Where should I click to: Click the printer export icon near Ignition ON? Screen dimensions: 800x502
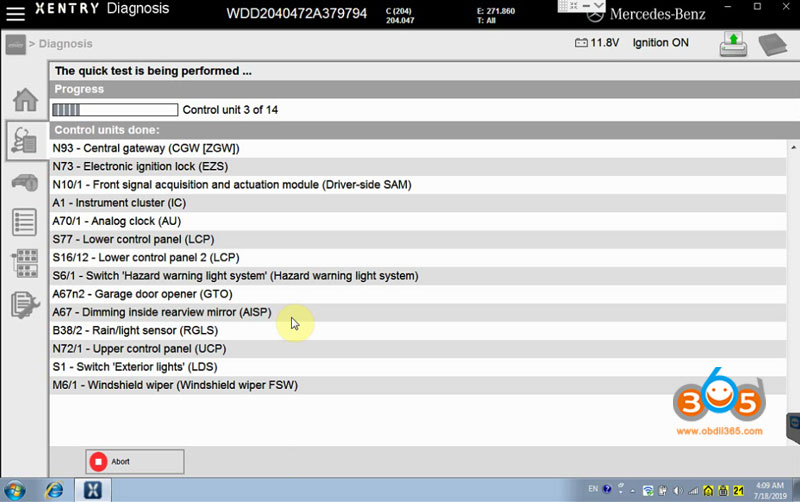[733, 44]
